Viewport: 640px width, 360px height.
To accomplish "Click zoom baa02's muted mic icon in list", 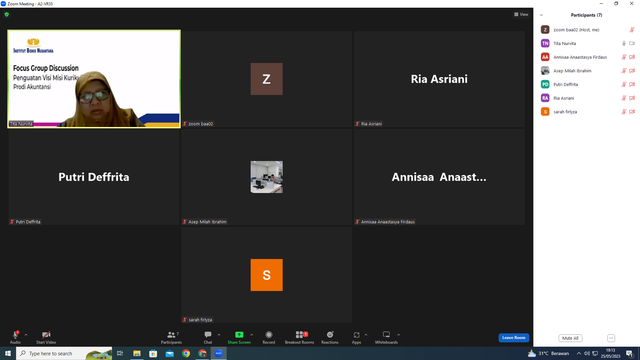I will 632,30.
